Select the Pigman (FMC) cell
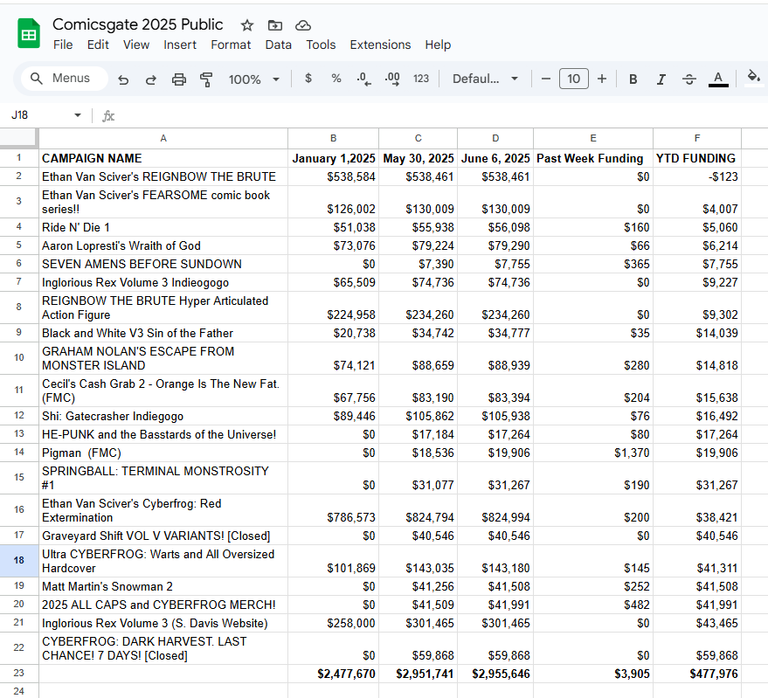The image size is (768, 698). (x=163, y=453)
